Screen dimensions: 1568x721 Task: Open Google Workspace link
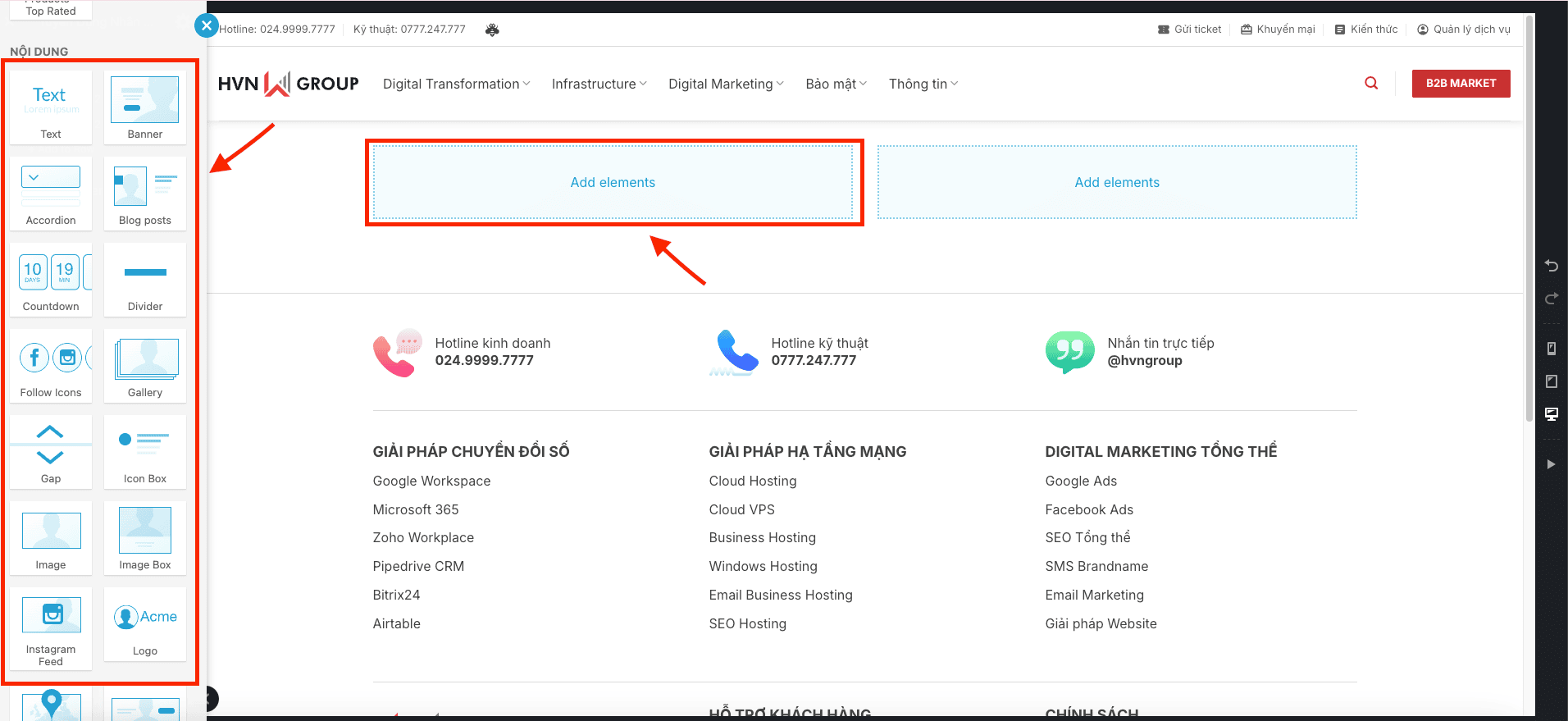(x=431, y=481)
